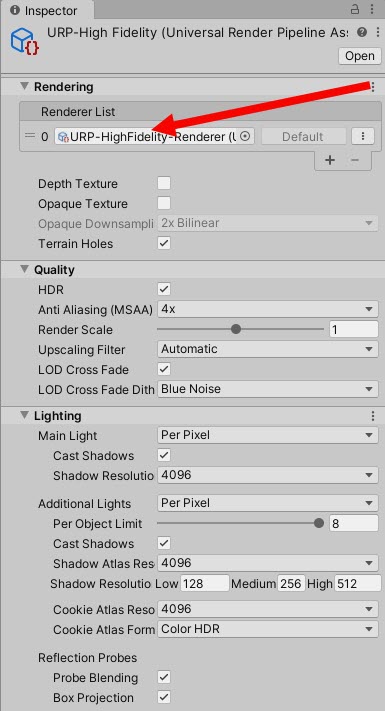The width and height of the screenshot is (385, 711).
Task: Click the Main Light label
Action: 68,436
